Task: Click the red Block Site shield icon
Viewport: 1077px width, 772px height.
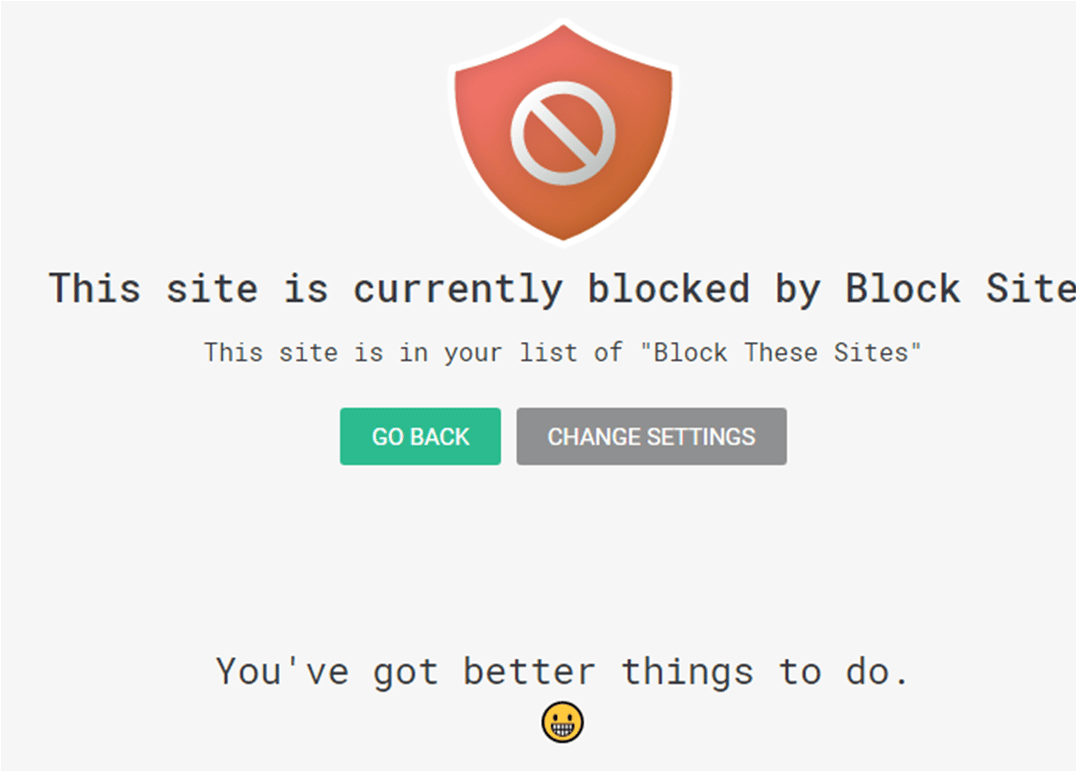Action: click(x=563, y=132)
